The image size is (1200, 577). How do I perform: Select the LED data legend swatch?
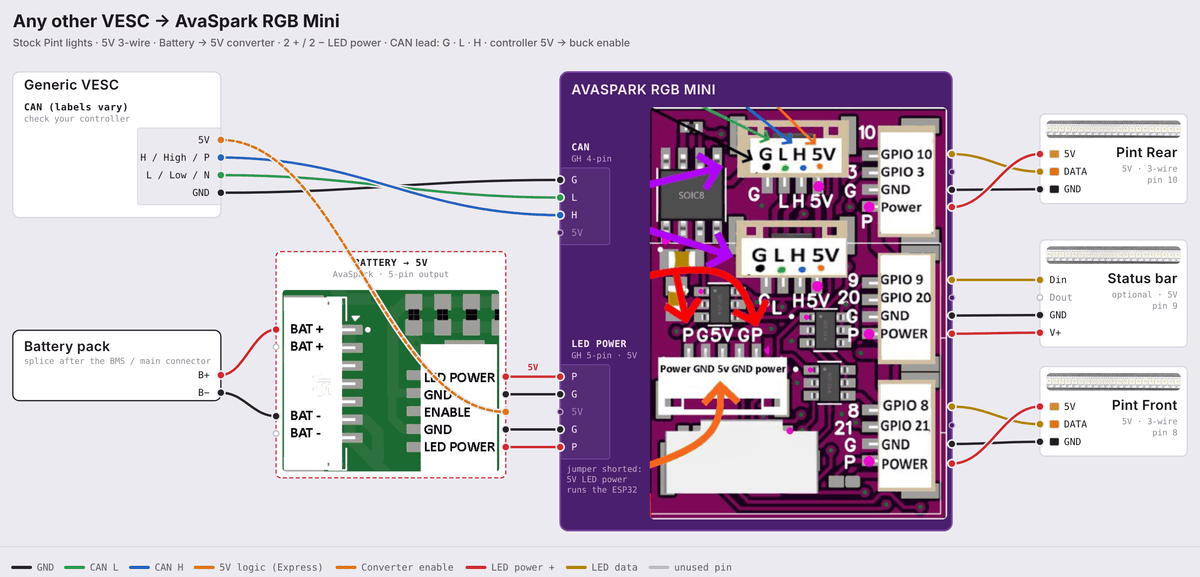pyautogui.click(x=578, y=567)
